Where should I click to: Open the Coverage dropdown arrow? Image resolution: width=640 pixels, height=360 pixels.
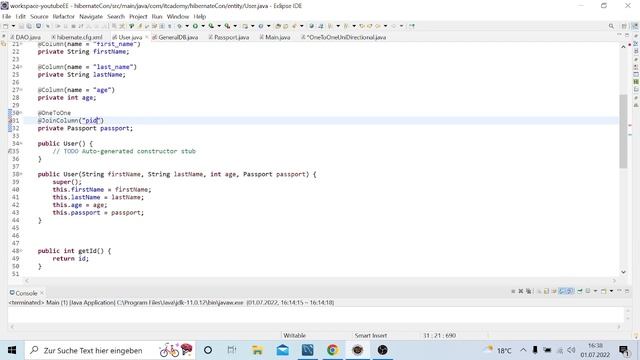coord(219,26)
